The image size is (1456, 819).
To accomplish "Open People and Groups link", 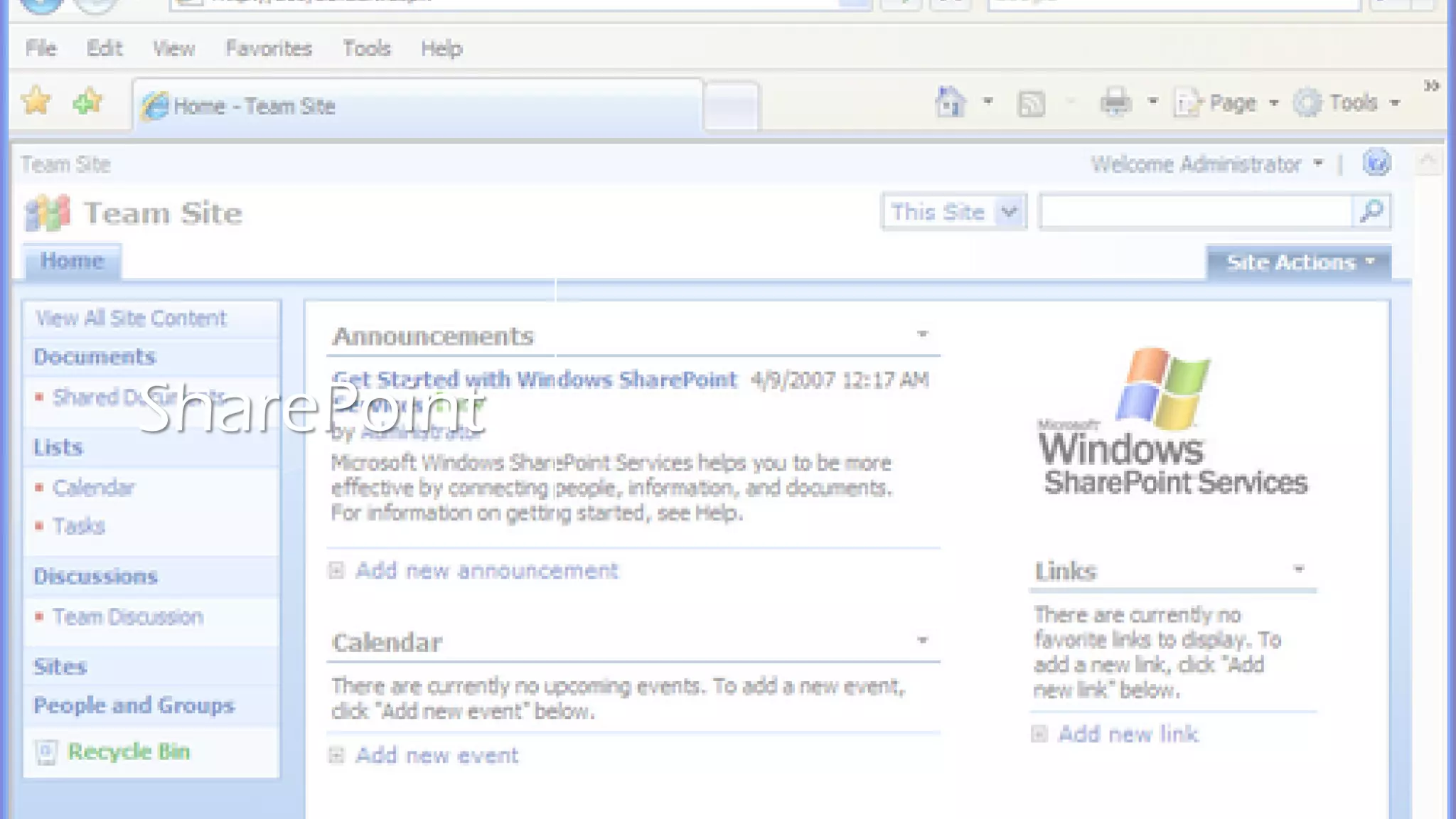I will (134, 705).
